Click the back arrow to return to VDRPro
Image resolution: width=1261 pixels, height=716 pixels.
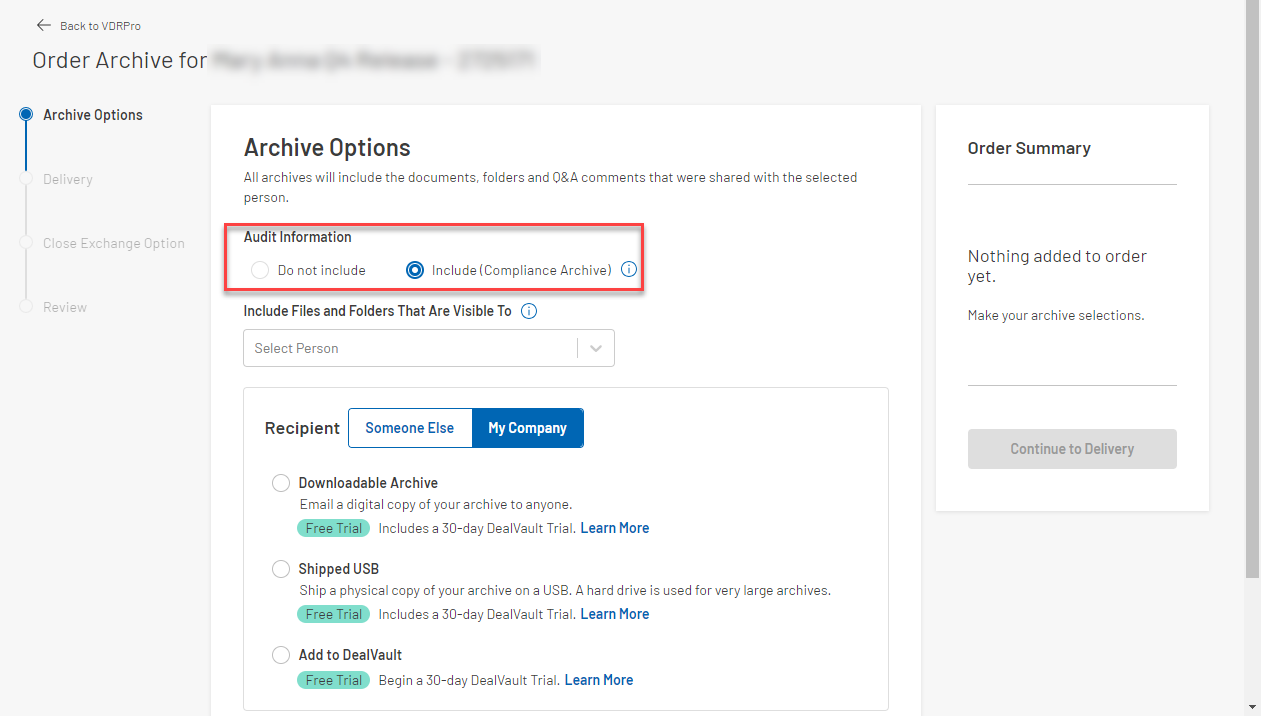pyautogui.click(x=43, y=25)
